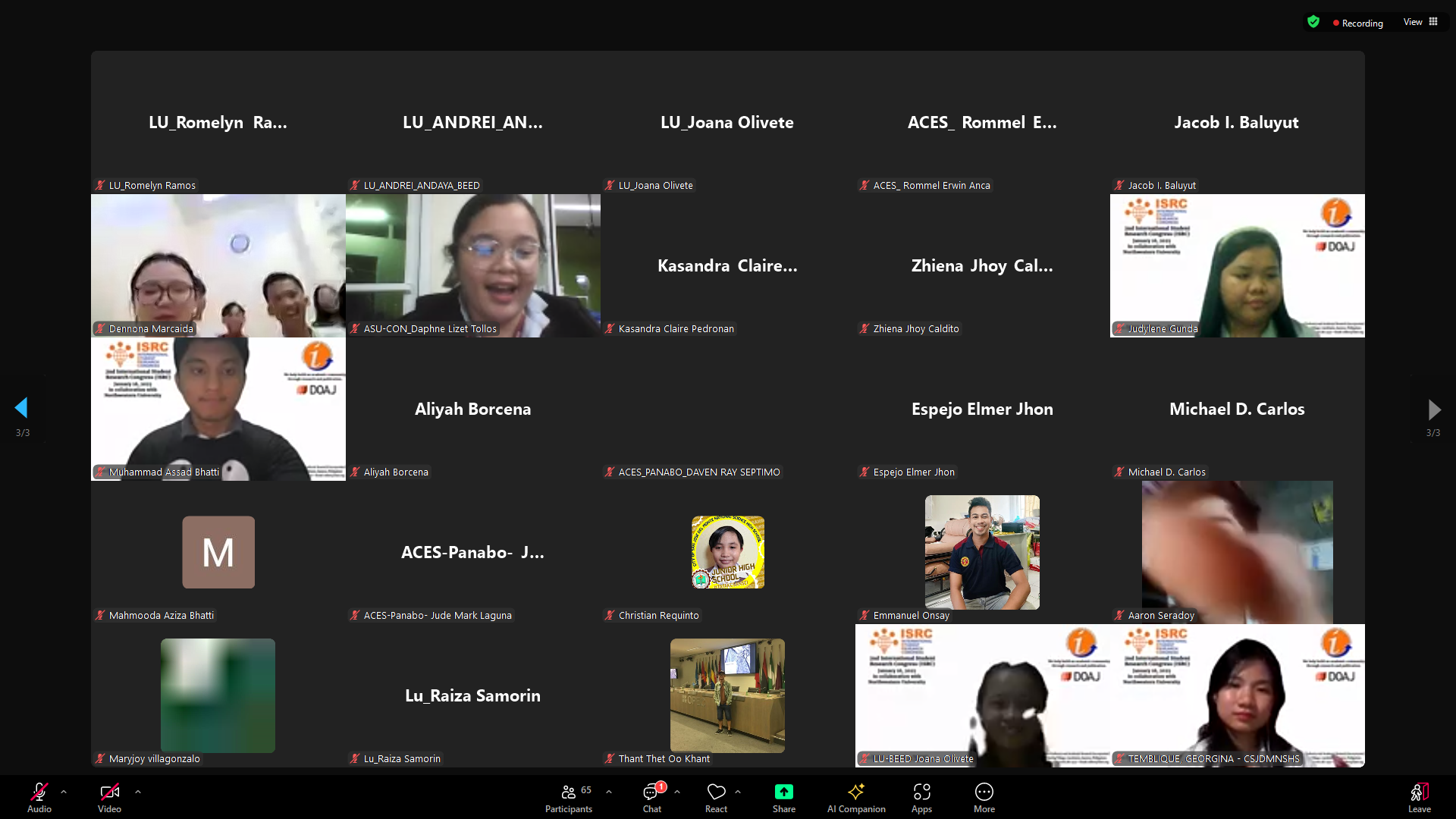Click the Recording indicator
1456x819 pixels.
pos(1358,23)
